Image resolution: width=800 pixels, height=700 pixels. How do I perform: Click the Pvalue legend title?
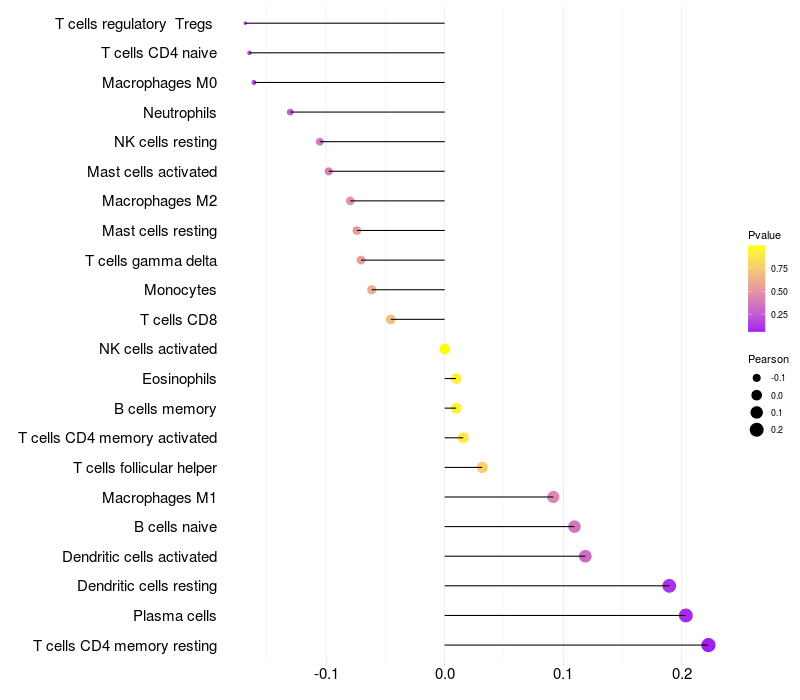tap(764, 235)
